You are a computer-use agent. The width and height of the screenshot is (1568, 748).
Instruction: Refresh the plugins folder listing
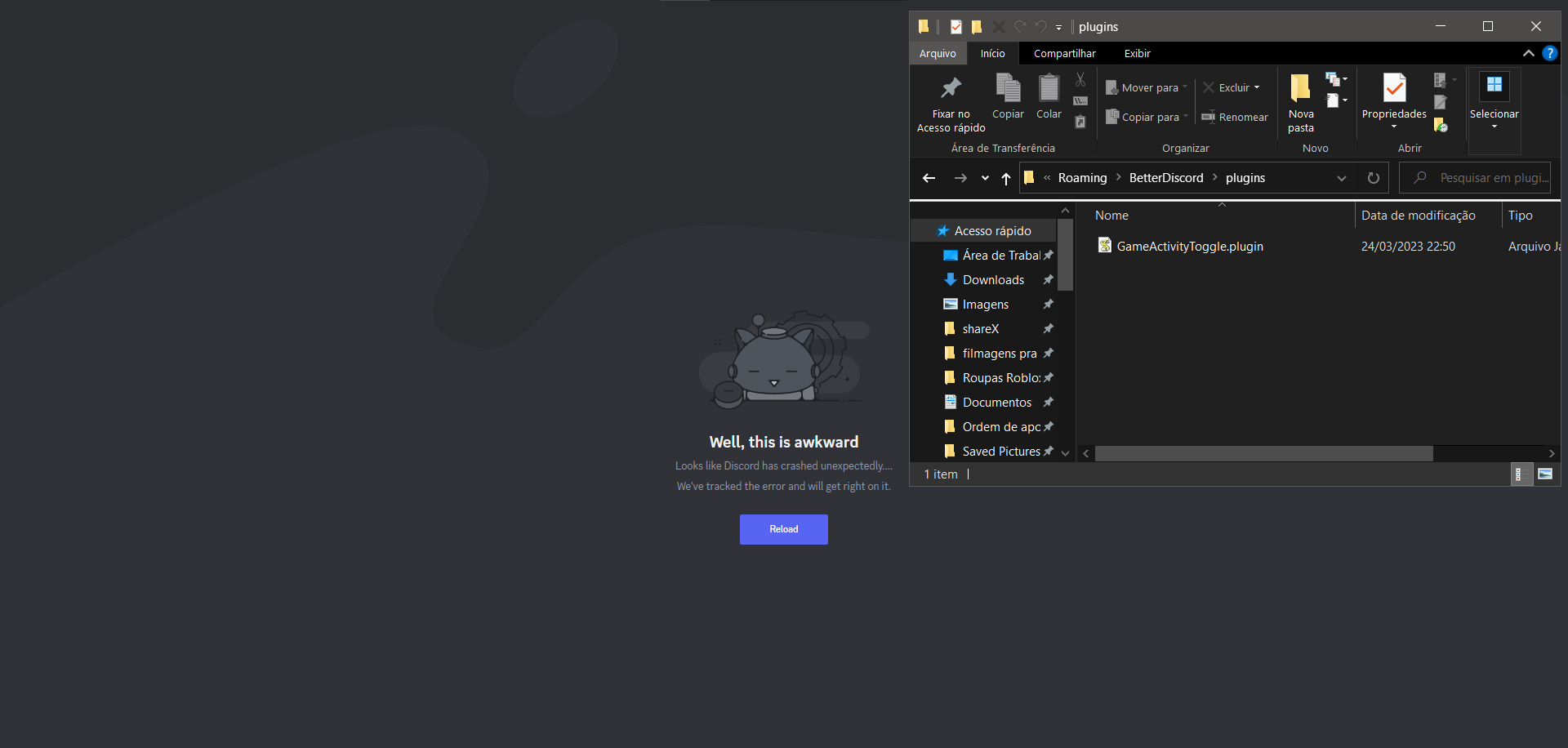[x=1374, y=178]
